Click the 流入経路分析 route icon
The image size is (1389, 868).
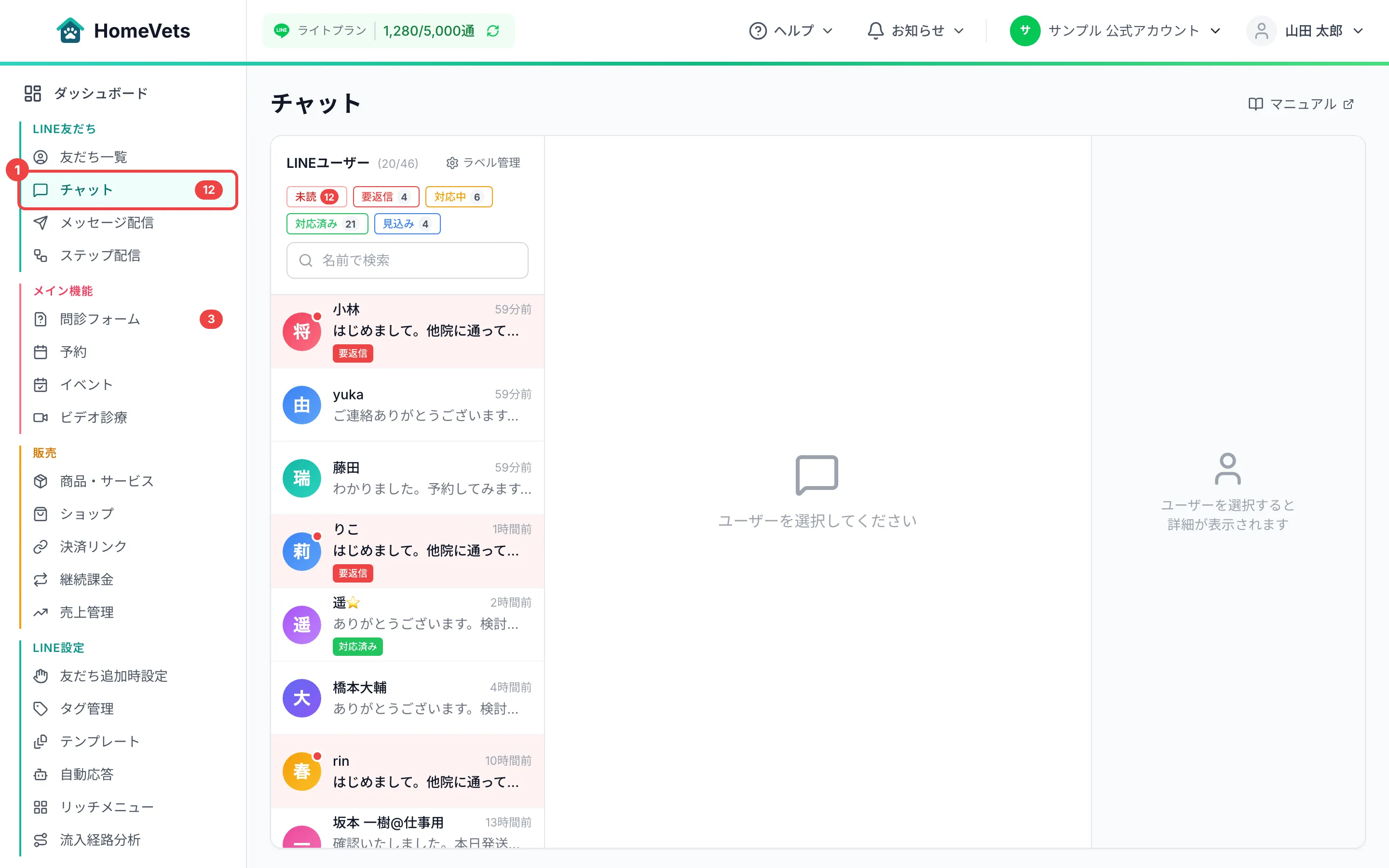click(x=40, y=840)
